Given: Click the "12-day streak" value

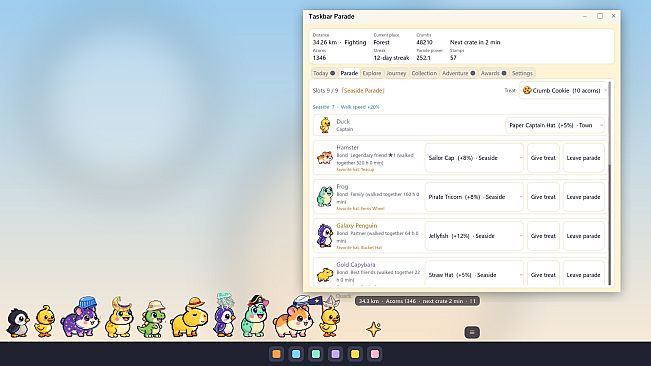Looking at the screenshot, I should [x=391, y=58].
